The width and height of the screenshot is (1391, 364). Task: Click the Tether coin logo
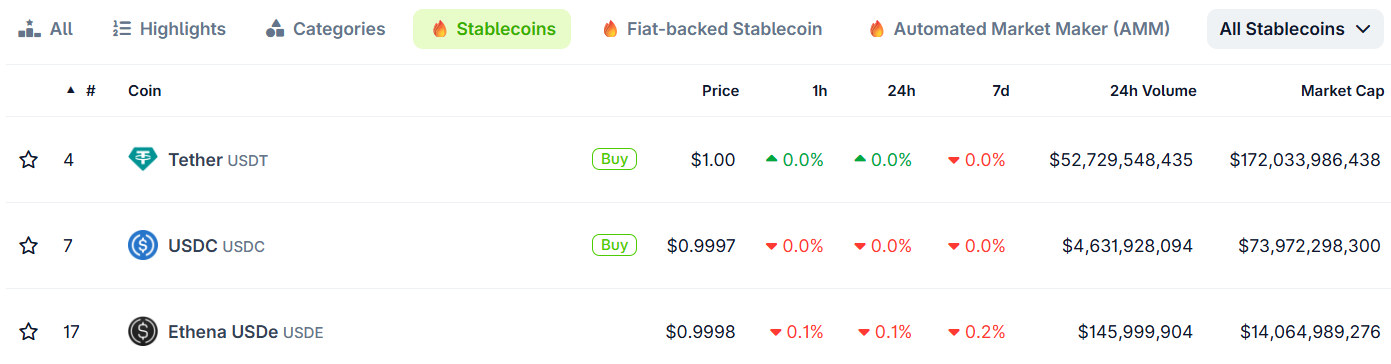[143, 159]
